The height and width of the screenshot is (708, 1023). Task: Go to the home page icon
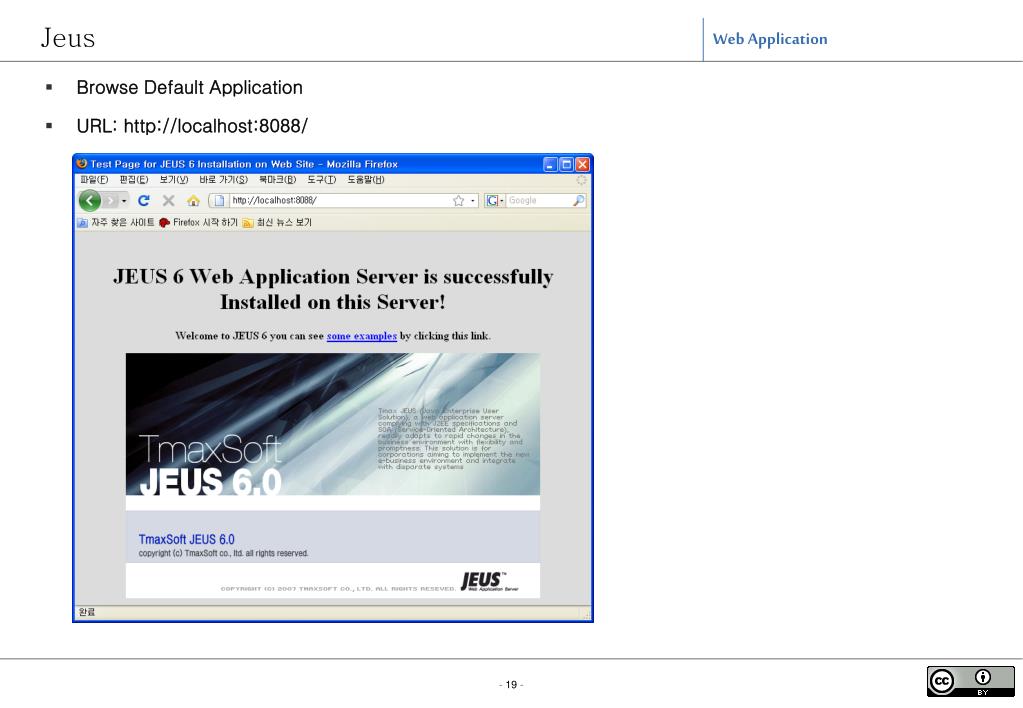[x=192, y=200]
